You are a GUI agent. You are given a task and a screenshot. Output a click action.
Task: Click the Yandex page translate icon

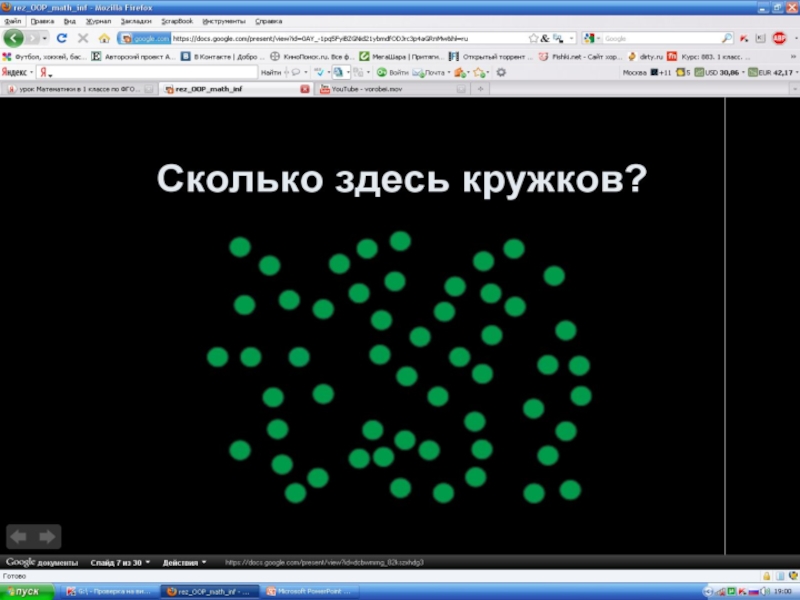click(x=338, y=72)
